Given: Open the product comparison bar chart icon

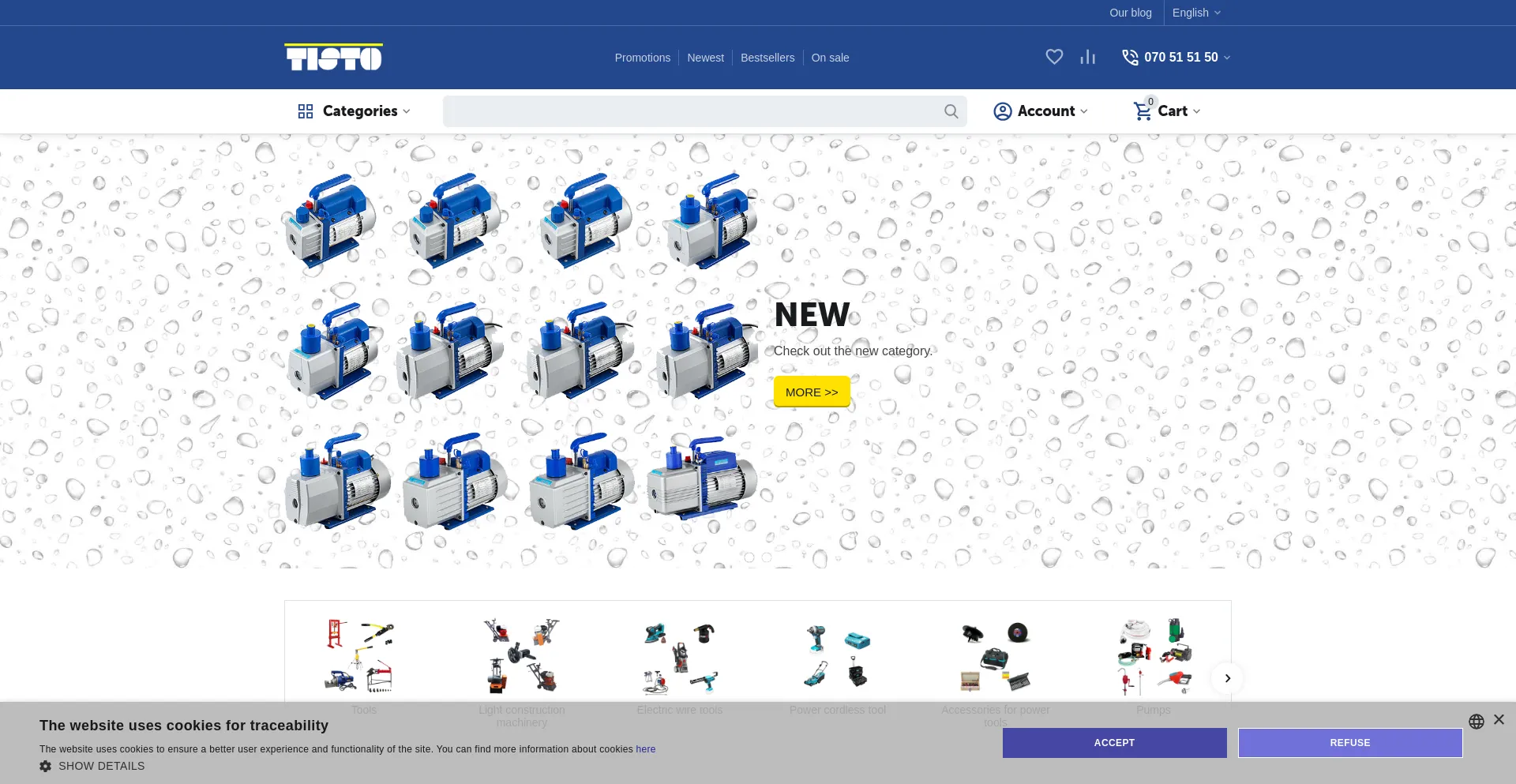Looking at the screenshot, I should coord(1088,57).
